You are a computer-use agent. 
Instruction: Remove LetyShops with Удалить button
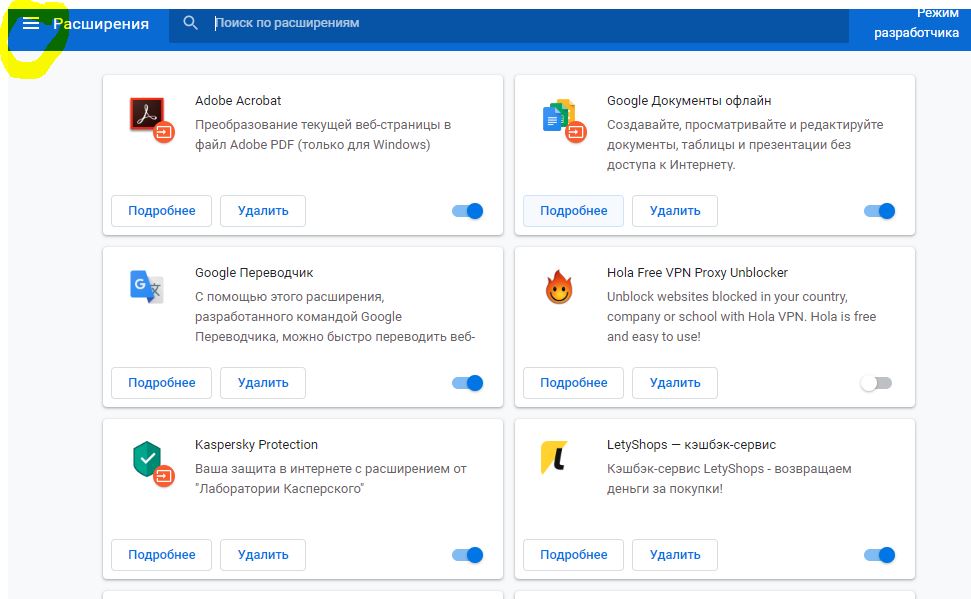(x=675, y=555)
